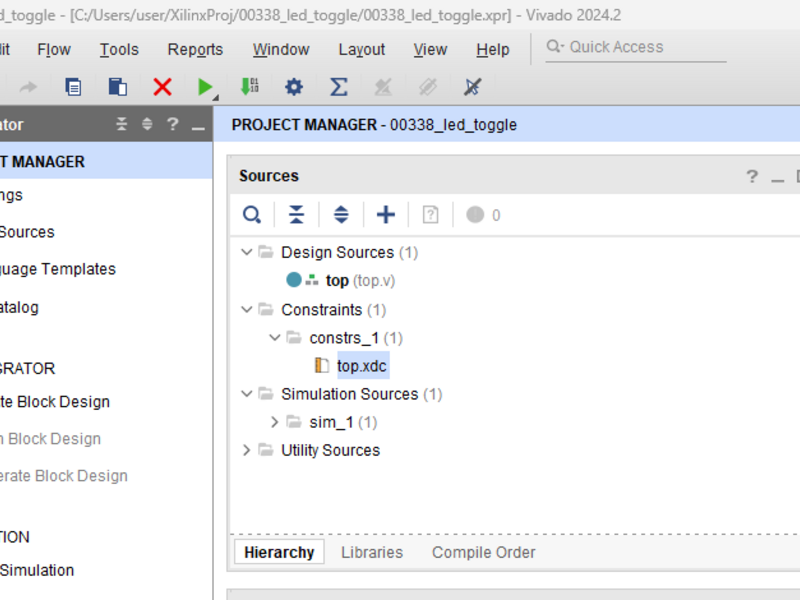800x600 pixels.
Task: Click the Generate Bitstream download icon
Action: click(x=249, y=87)
